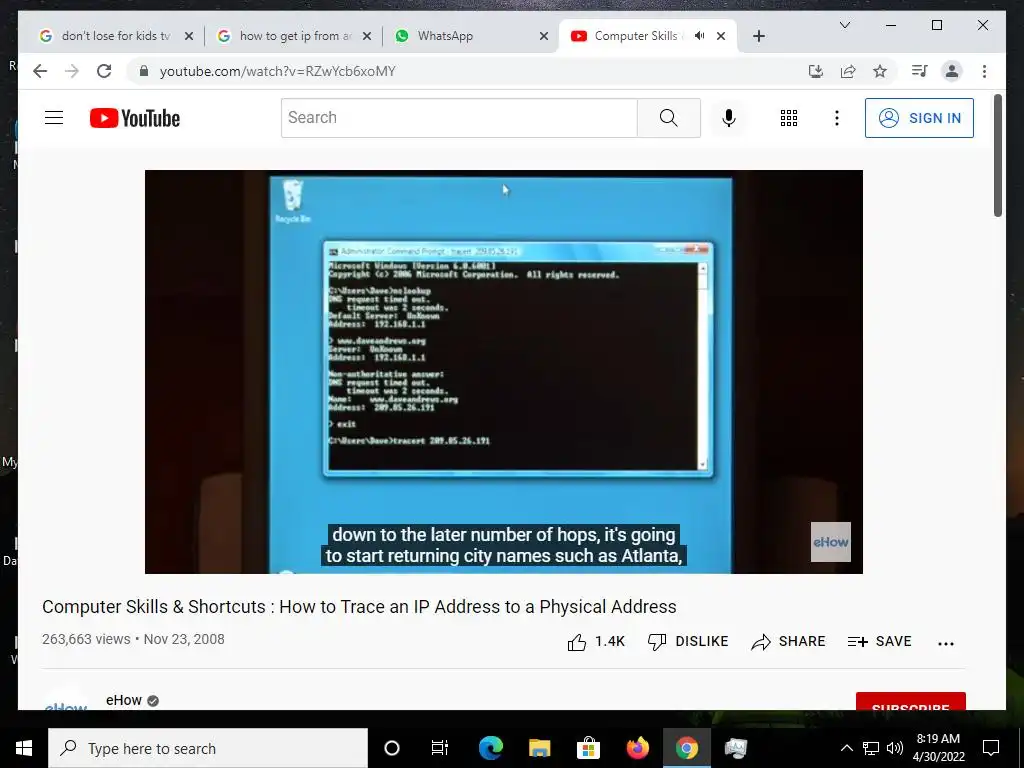Open the tab search dropdown chevron
Viewport: 1024px width, 768px height.
tap(844, 25)
